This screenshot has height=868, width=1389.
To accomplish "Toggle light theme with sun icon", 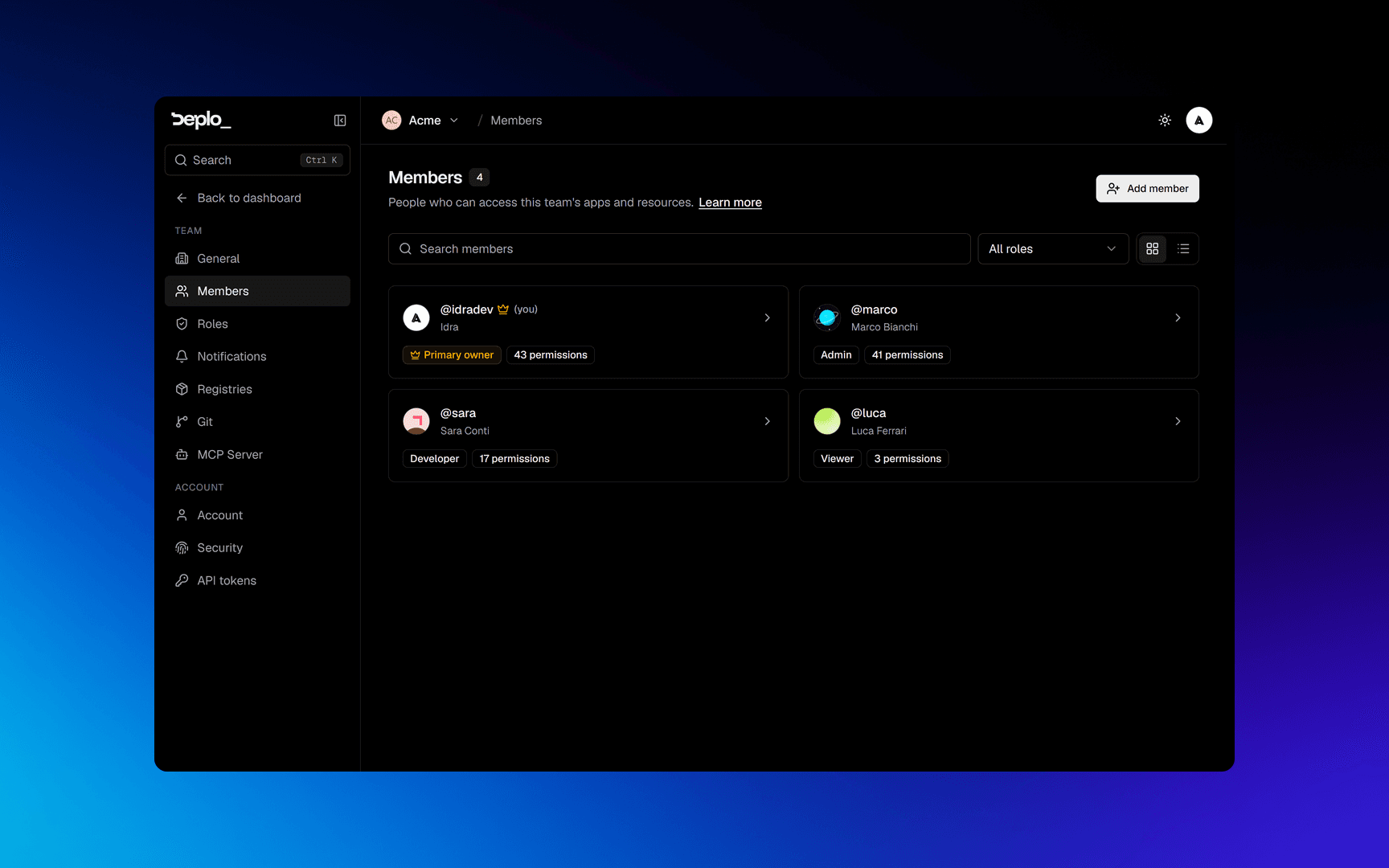I will pos(1165,121).
